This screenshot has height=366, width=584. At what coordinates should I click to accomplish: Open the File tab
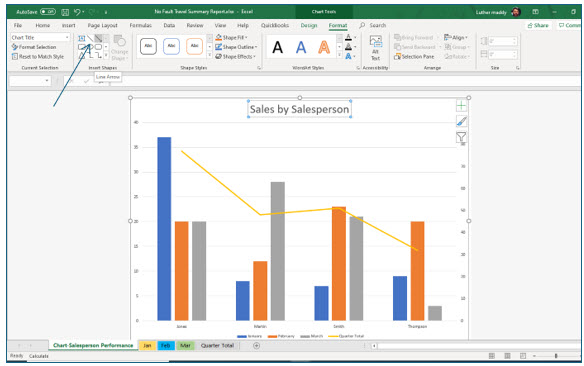coord(18,25)
